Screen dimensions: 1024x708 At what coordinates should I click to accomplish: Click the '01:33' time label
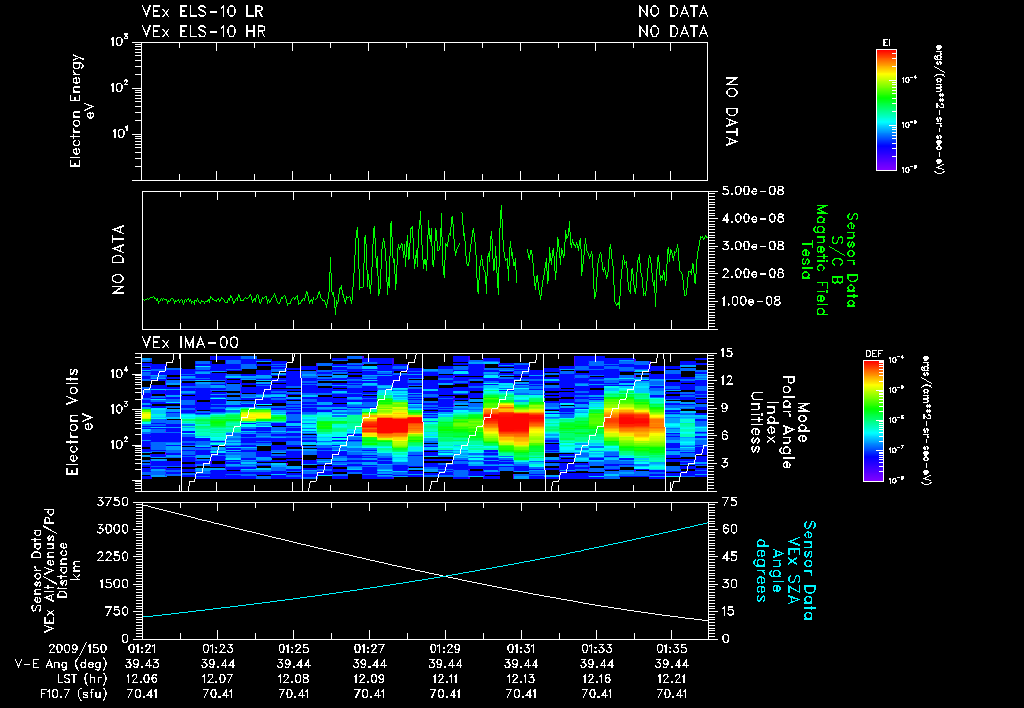(596, 649)
